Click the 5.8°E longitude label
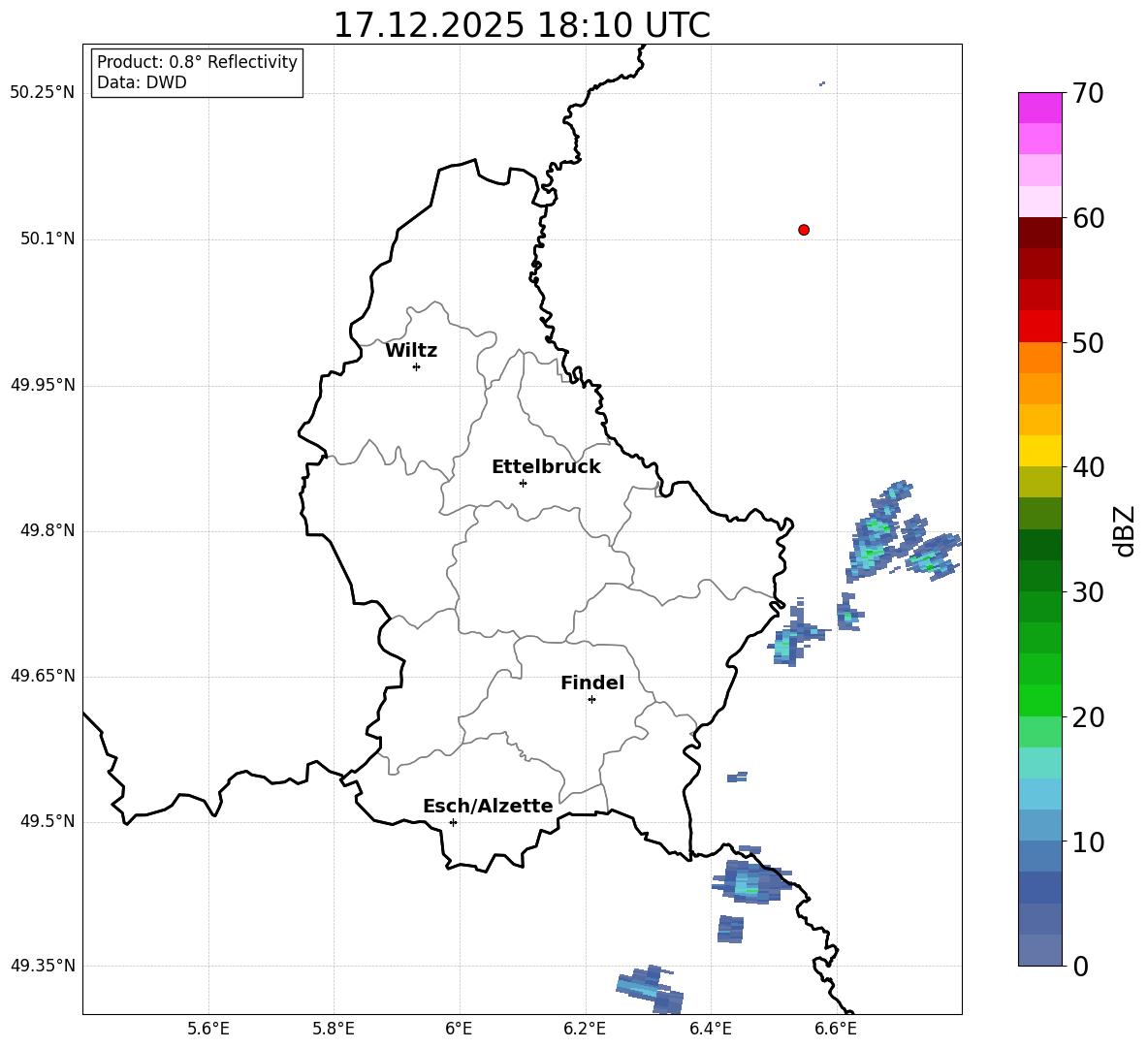The image size is (1148, 1048). click(x=334, y=1029)
